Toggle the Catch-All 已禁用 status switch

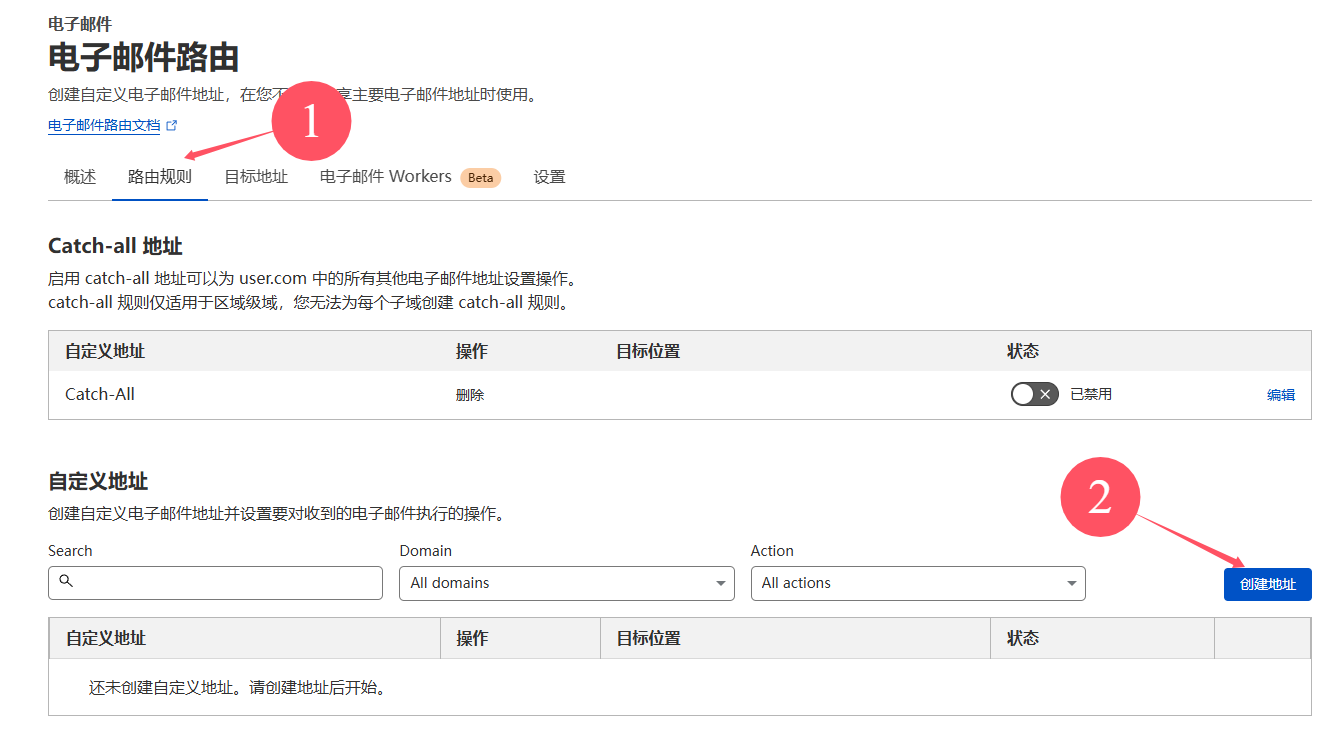click(1034, 394)
